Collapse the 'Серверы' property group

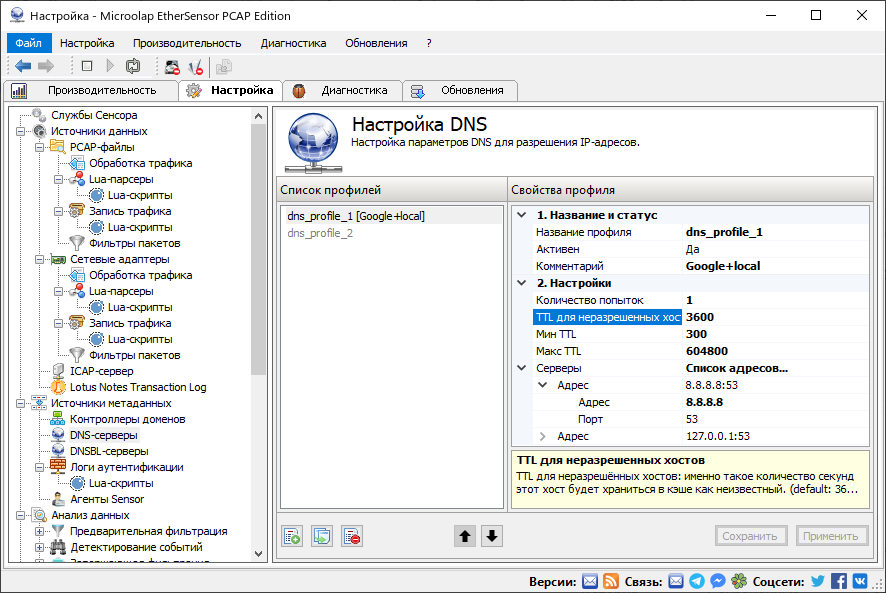(523, 368)
